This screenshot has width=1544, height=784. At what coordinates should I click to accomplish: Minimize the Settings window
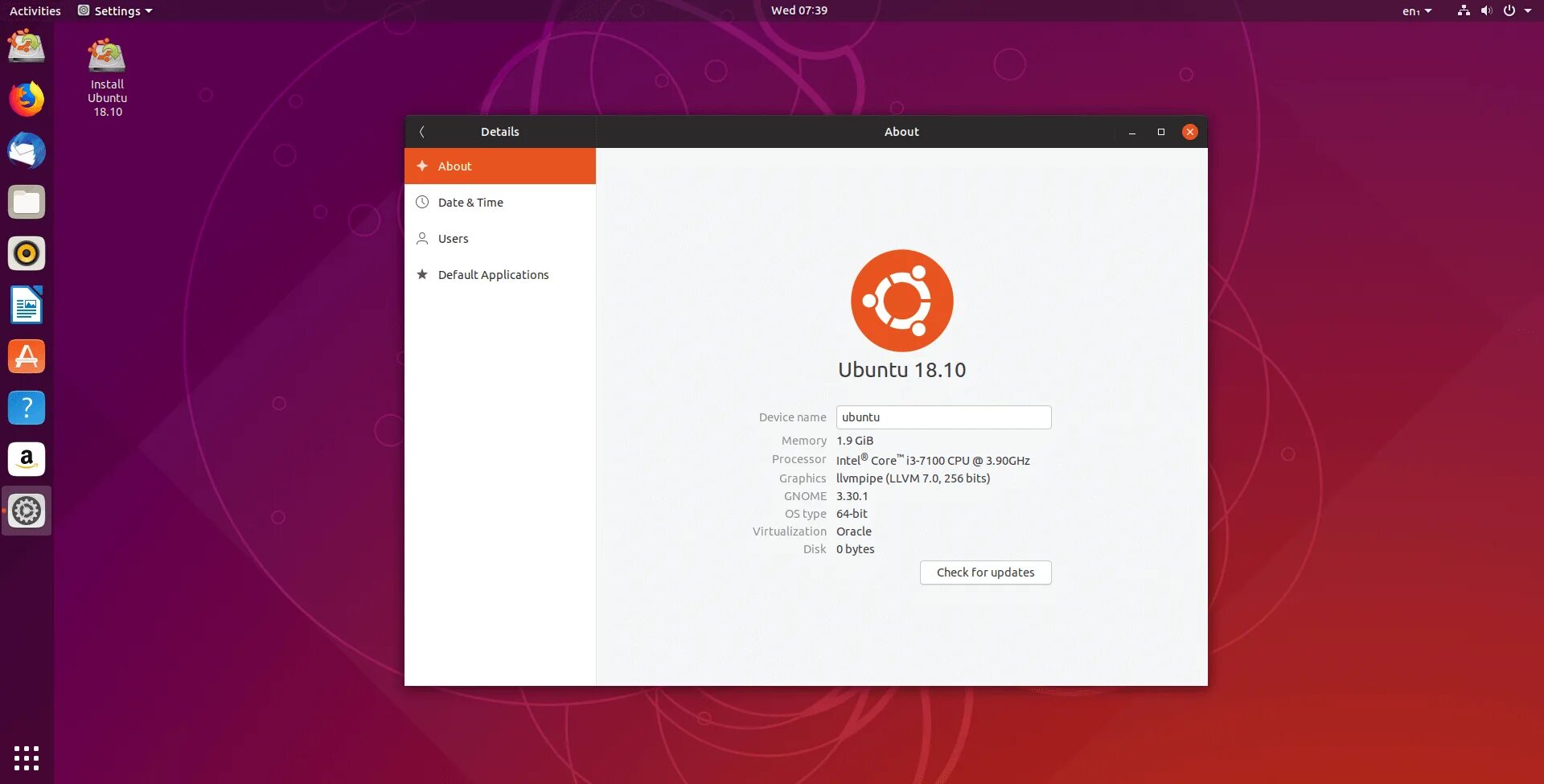coord(1132,132)
